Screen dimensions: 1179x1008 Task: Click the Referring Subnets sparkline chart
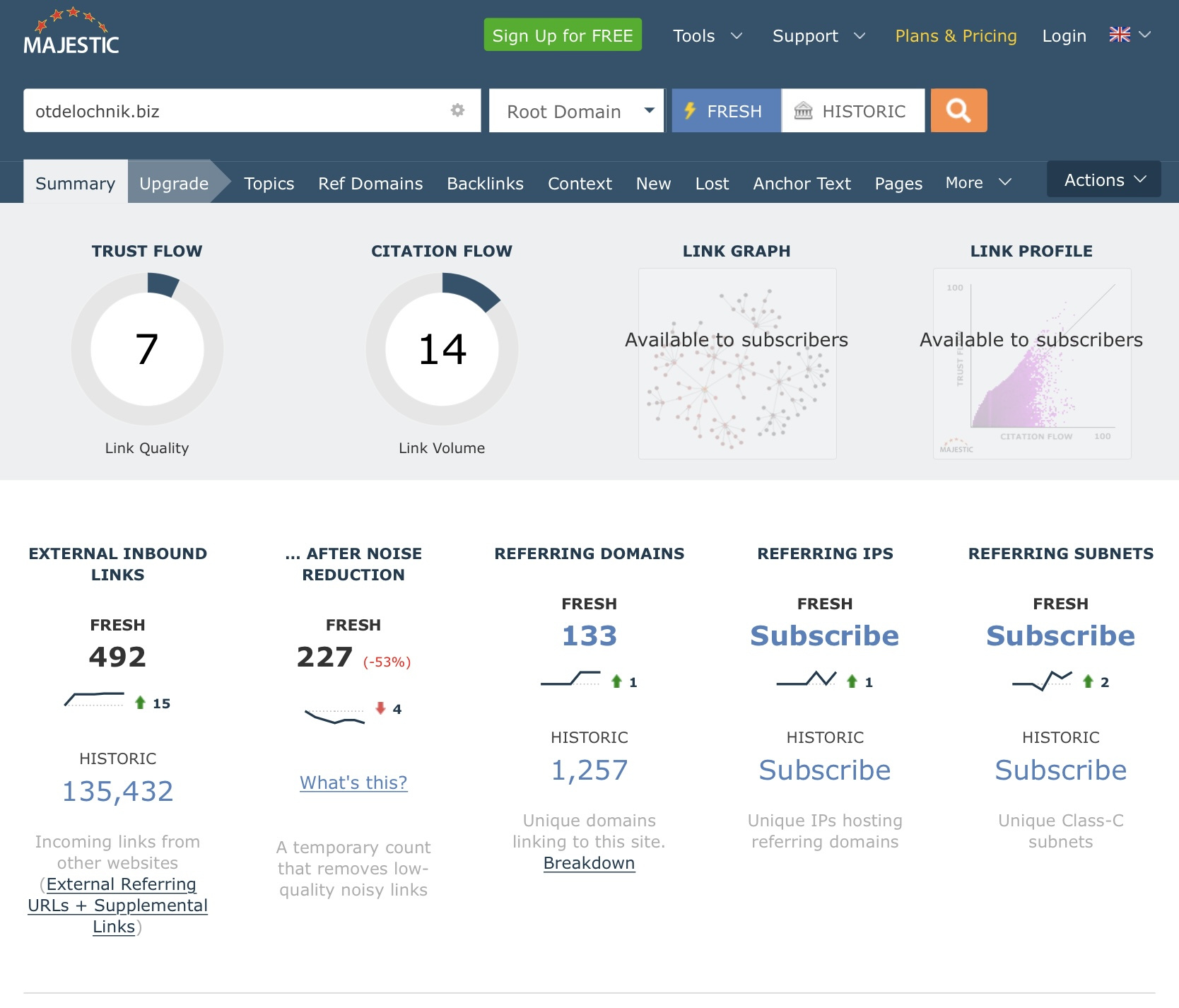coord(1042,680)
